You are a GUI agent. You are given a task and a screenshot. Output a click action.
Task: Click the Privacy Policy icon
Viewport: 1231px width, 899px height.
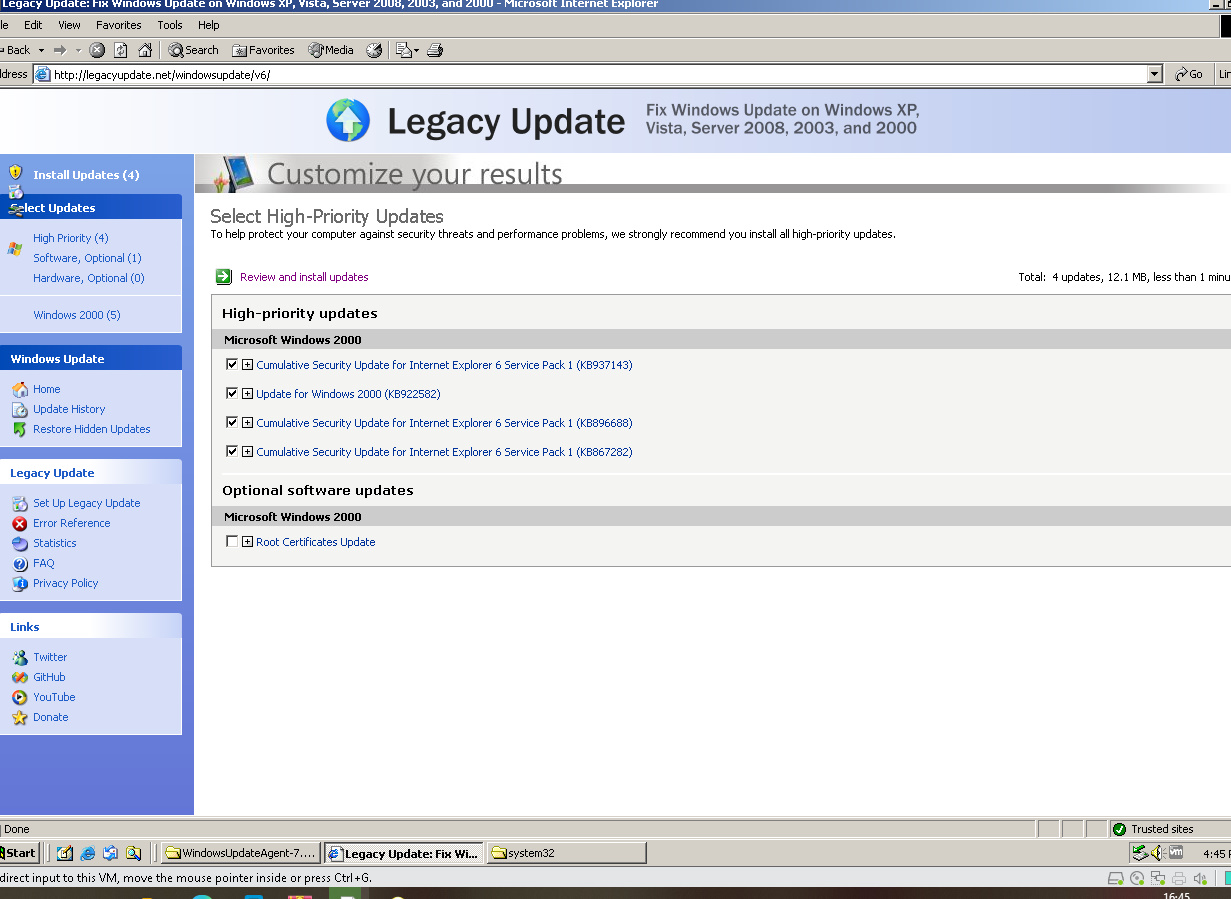click(x=20, y=583)
